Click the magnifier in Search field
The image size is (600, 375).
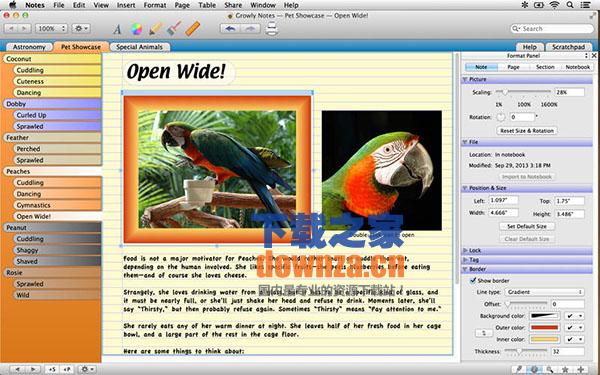(516, 29)
